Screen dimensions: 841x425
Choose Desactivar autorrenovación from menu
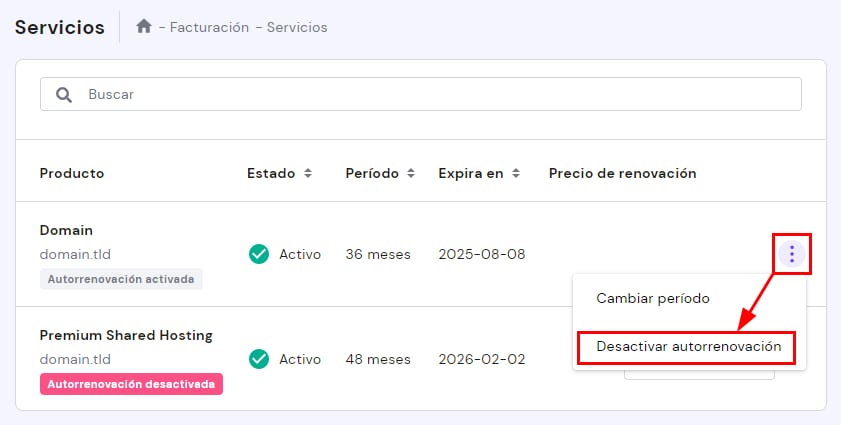[688, 346]
